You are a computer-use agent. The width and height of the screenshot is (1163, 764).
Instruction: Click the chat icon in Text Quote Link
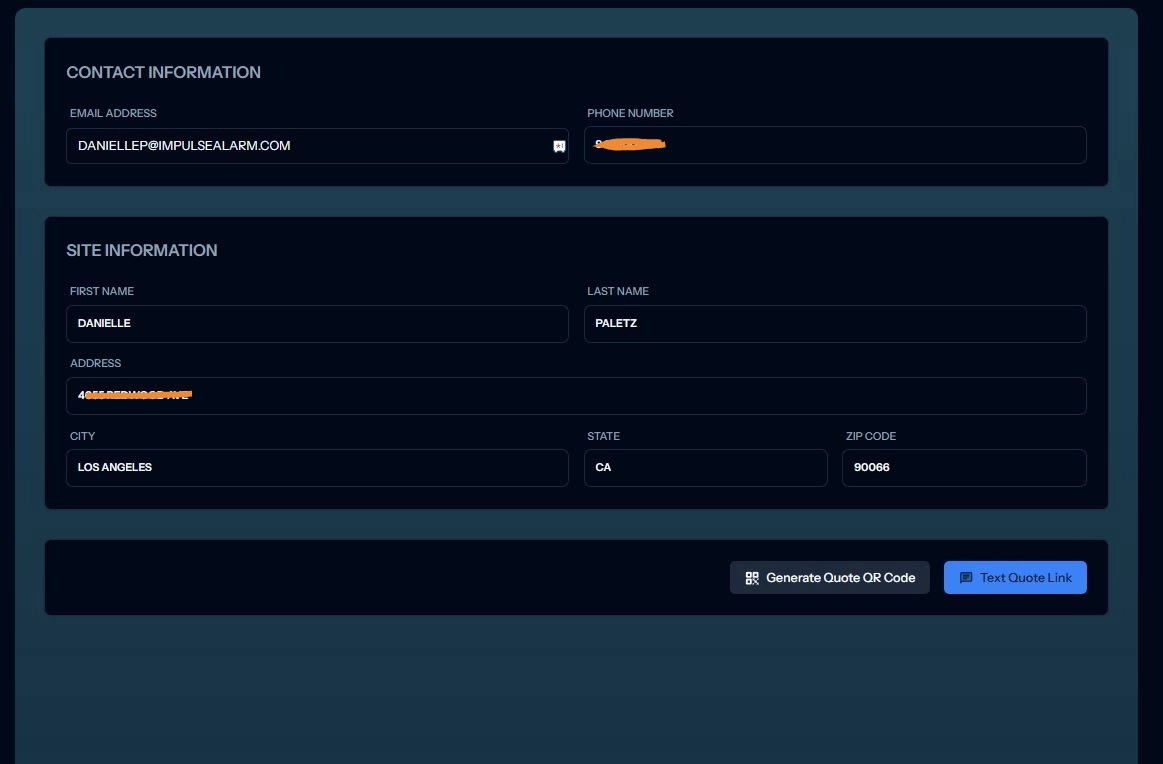coord(966,578)
